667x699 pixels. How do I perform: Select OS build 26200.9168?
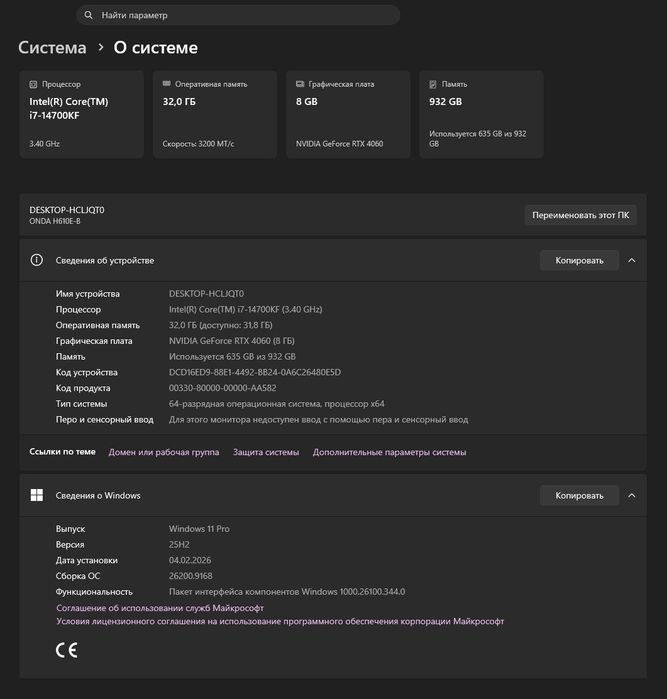tap(190, 576)
